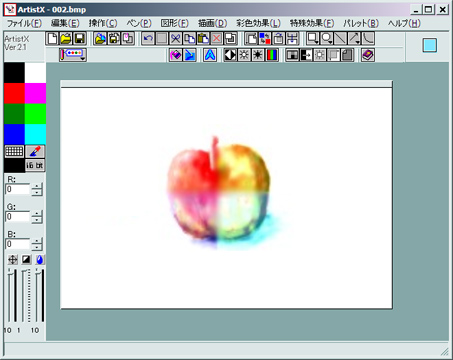The width and height of the screenshot is (453, 360).
Task: Open the 特殊効果(F) menu
Action: (312, 23)
